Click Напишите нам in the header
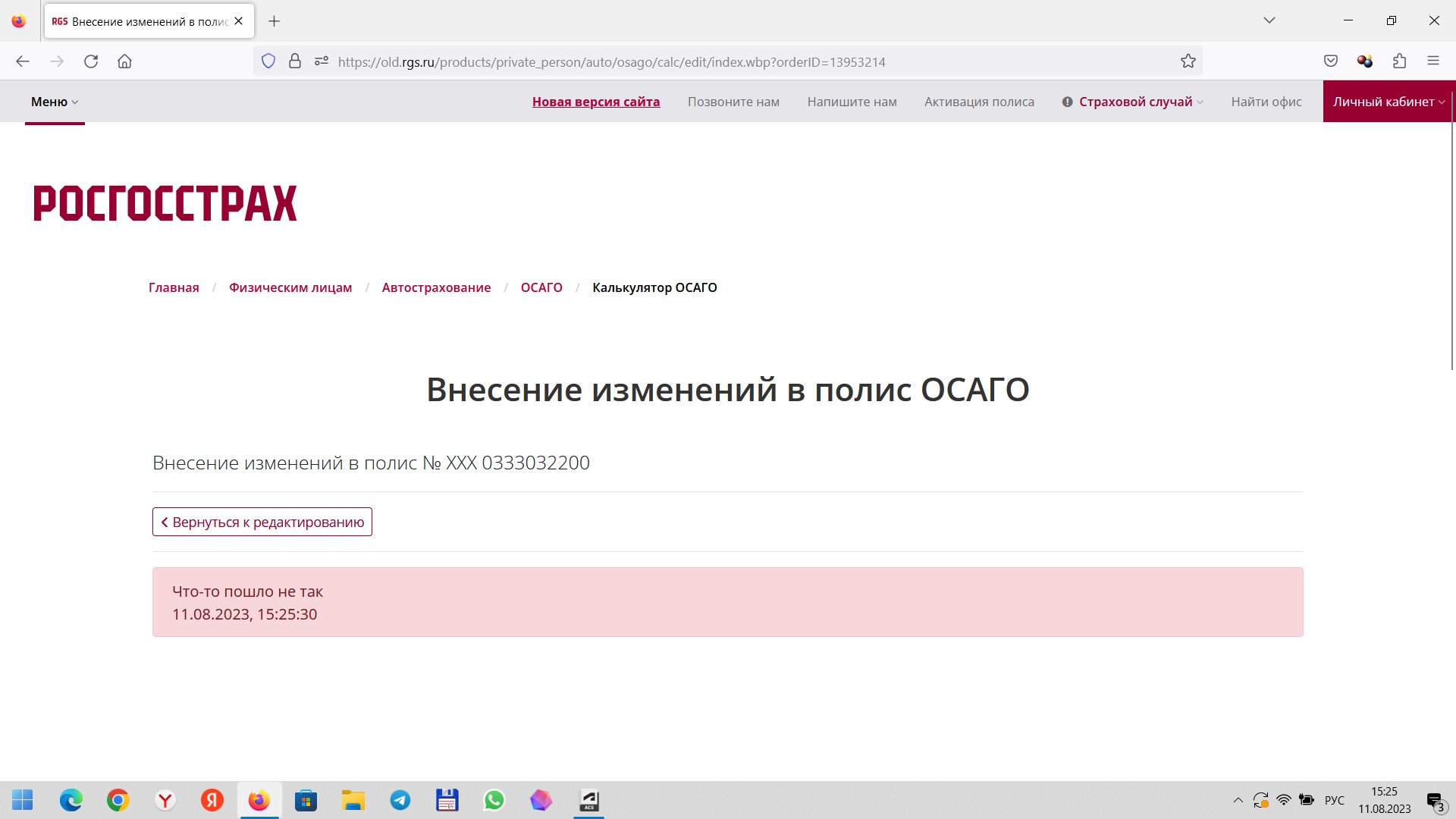The height and width of the screenshot is (819, 1456). click(852, 102)
